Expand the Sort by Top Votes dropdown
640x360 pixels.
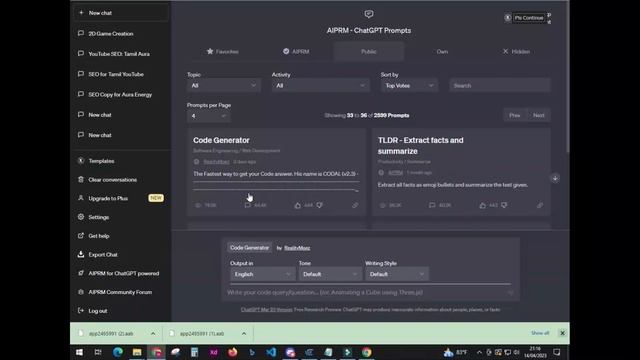409,86
